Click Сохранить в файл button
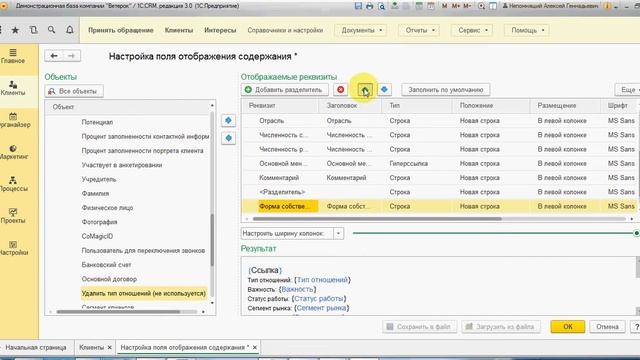640x360 pixels. (x=419, y=327)
